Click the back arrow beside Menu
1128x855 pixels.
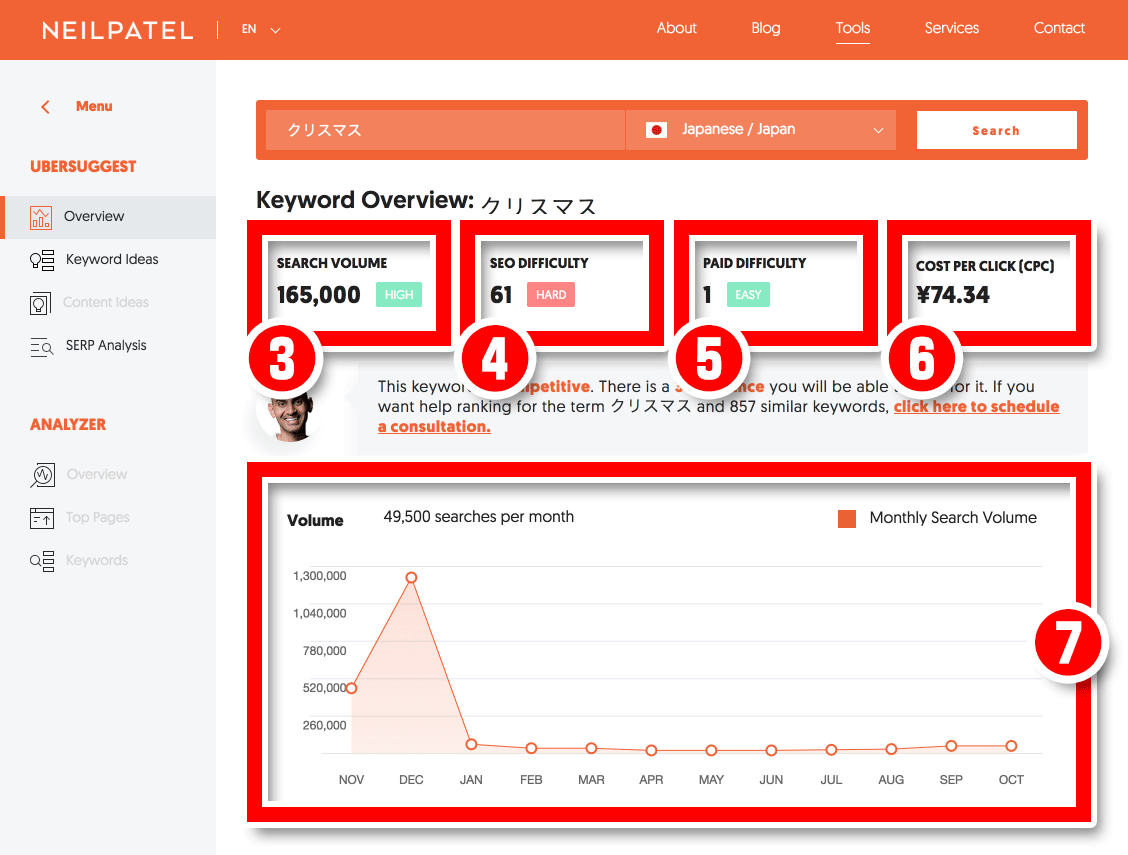point(45,107)
